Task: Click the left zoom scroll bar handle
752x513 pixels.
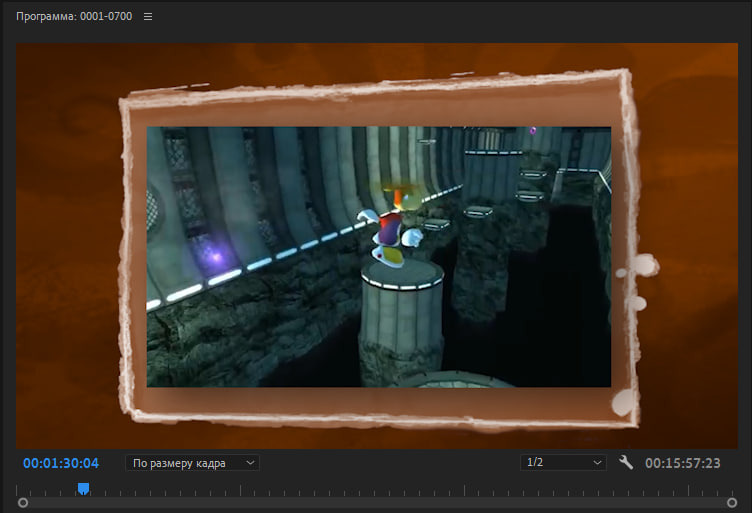Action: coord(23,503)
